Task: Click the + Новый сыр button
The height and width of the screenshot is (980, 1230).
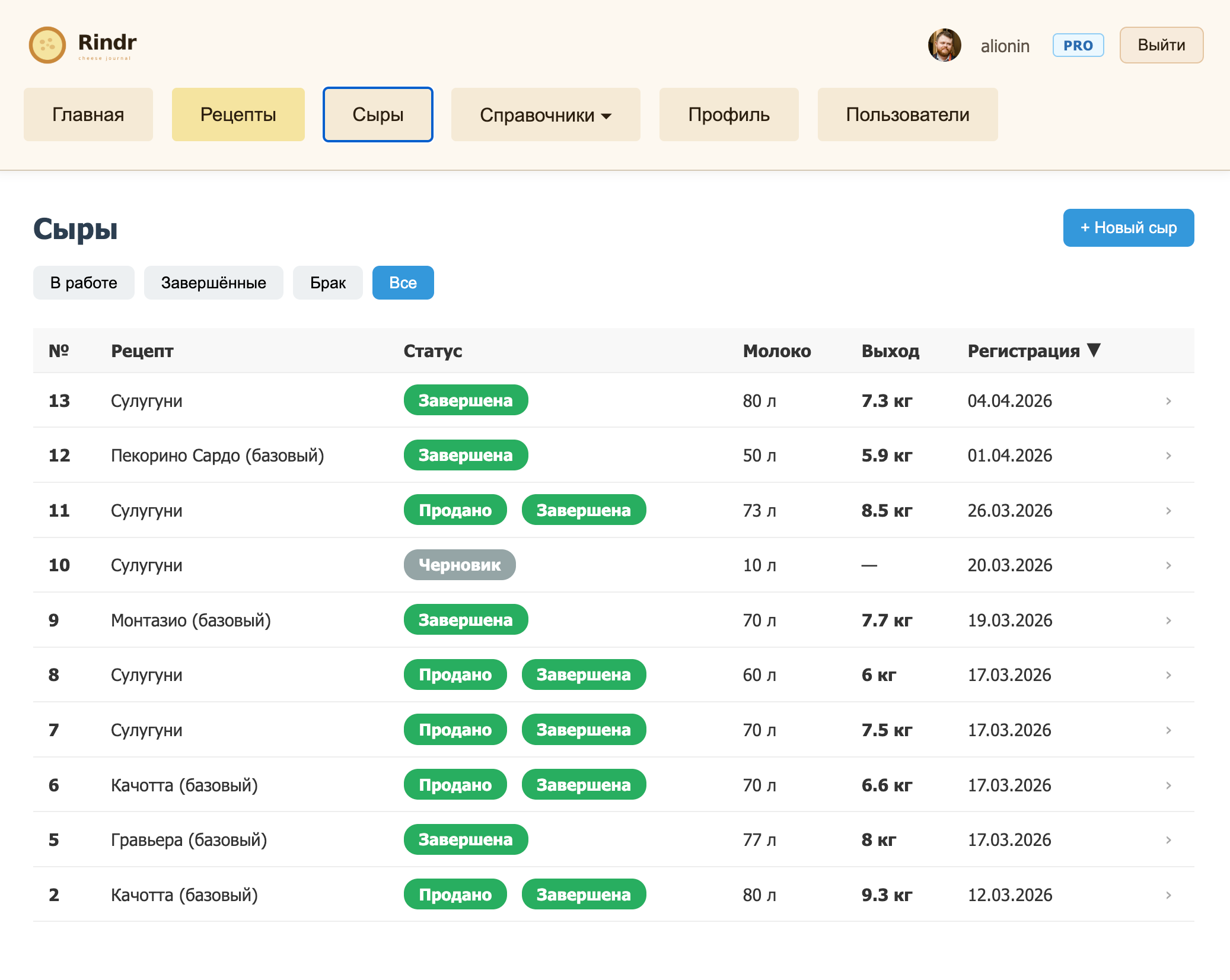Action: [1128, 228]
